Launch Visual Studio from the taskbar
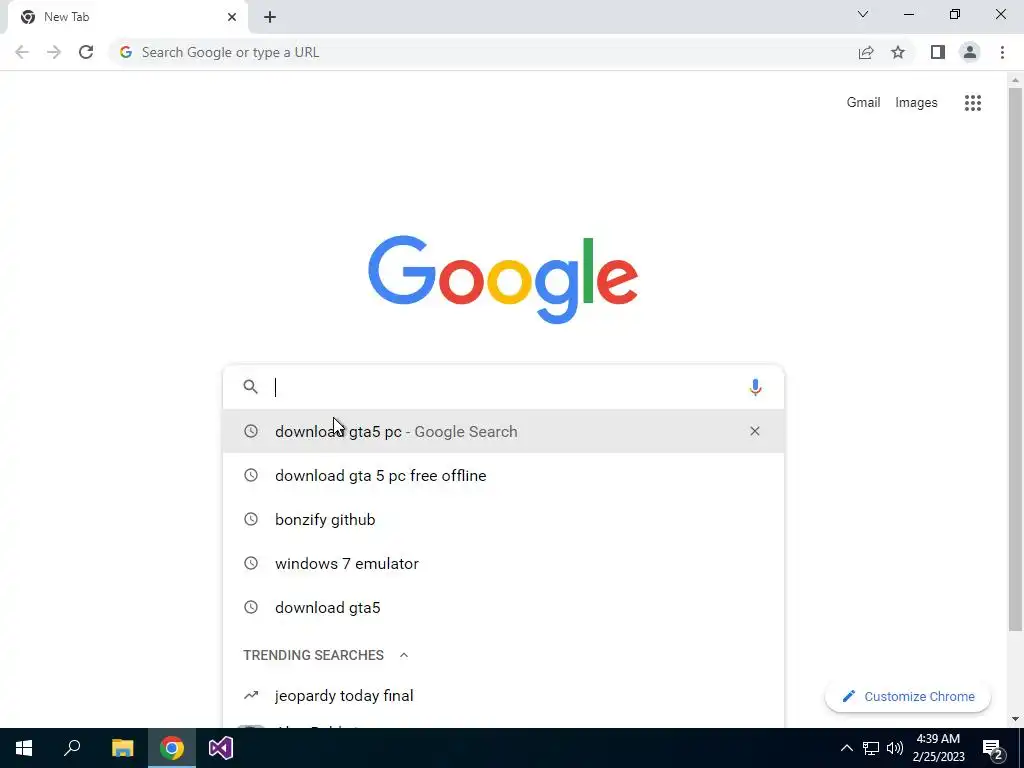 pyautogui.click(x=221, y=748)
